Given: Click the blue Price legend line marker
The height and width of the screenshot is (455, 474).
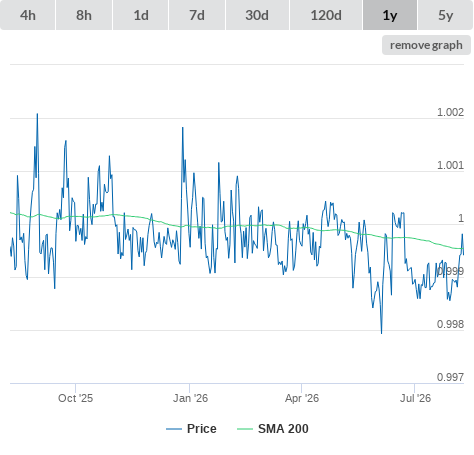Looking at the screenshot, I should [x=174, y=429].
